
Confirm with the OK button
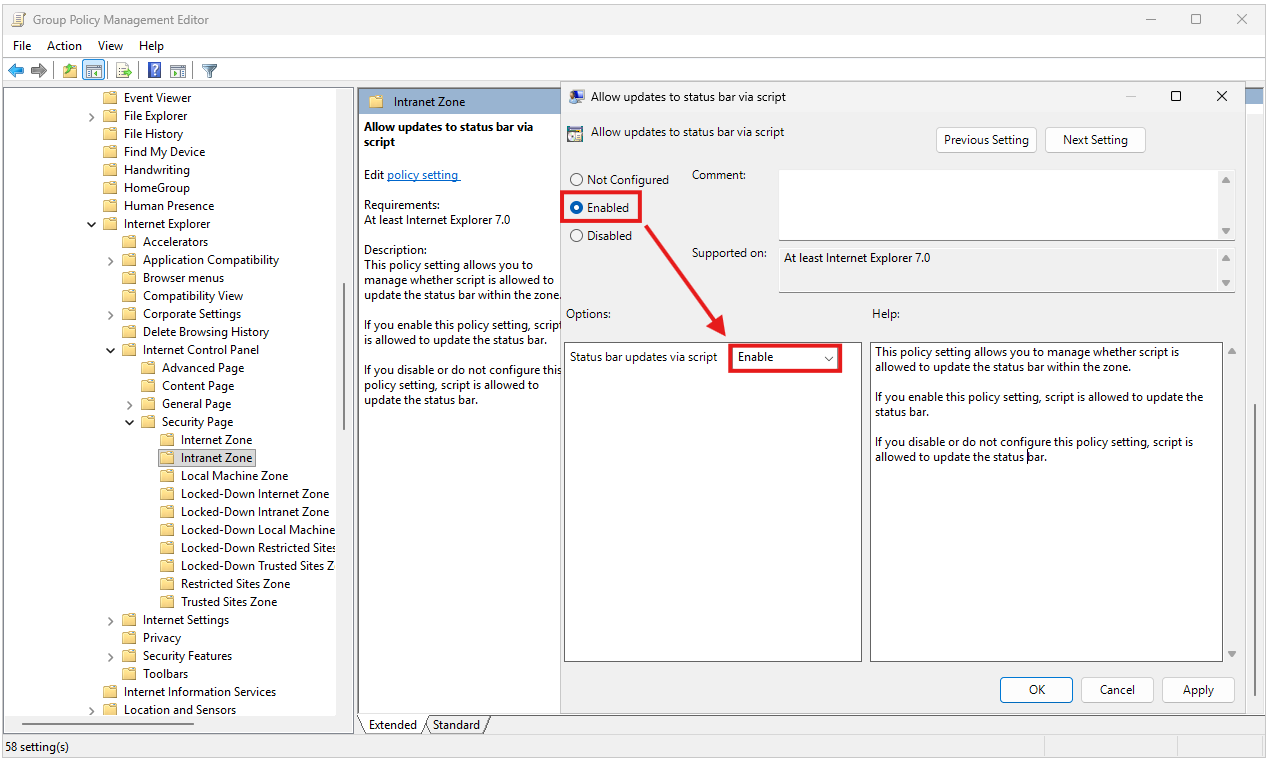pyautogui.click(x=1037, y=690)
